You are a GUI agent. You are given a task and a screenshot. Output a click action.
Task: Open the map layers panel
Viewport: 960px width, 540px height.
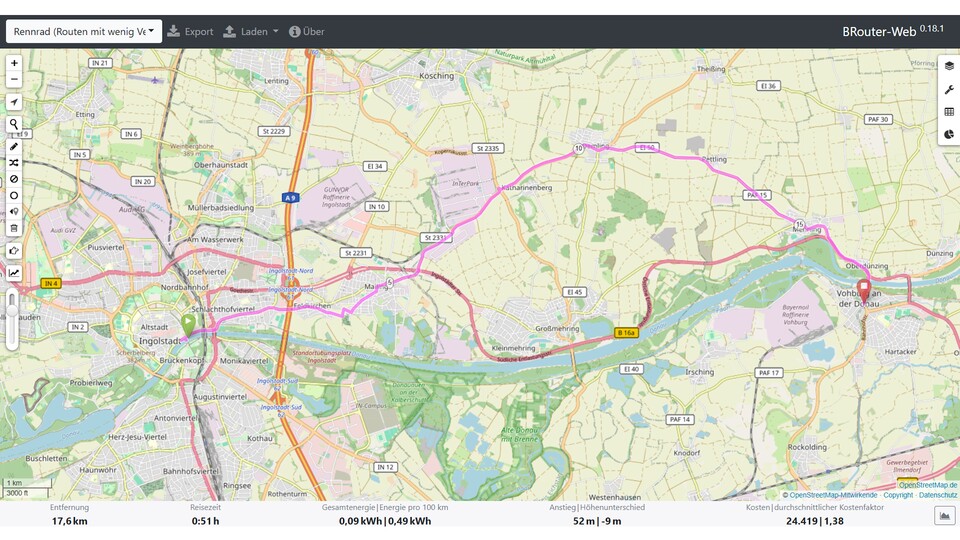[x=949, y=66]
